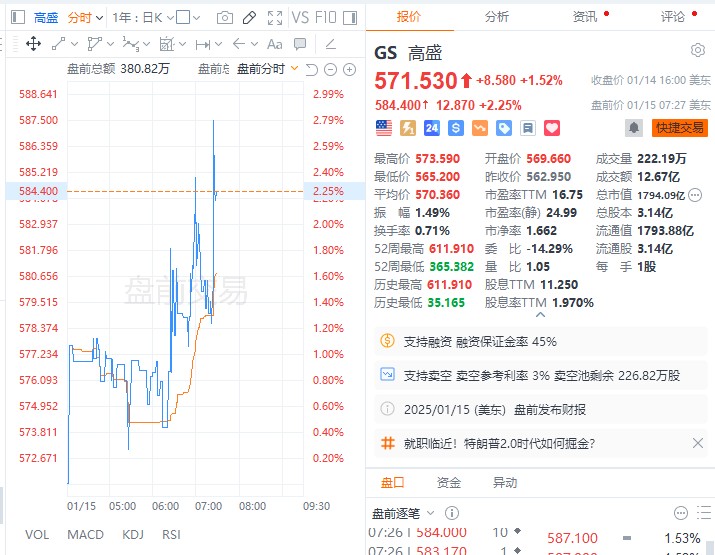Select the wave pattern drawing tool

point(130,44)
